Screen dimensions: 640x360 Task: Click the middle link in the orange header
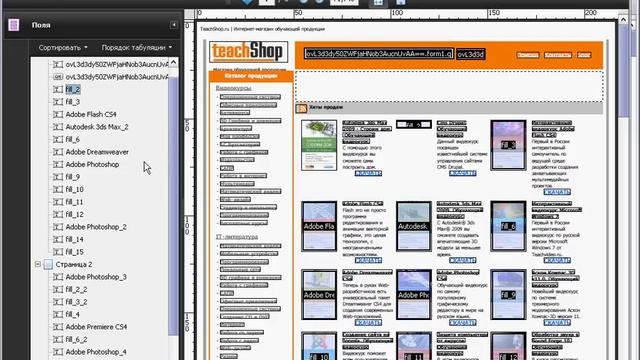click(x=558, y=55)
